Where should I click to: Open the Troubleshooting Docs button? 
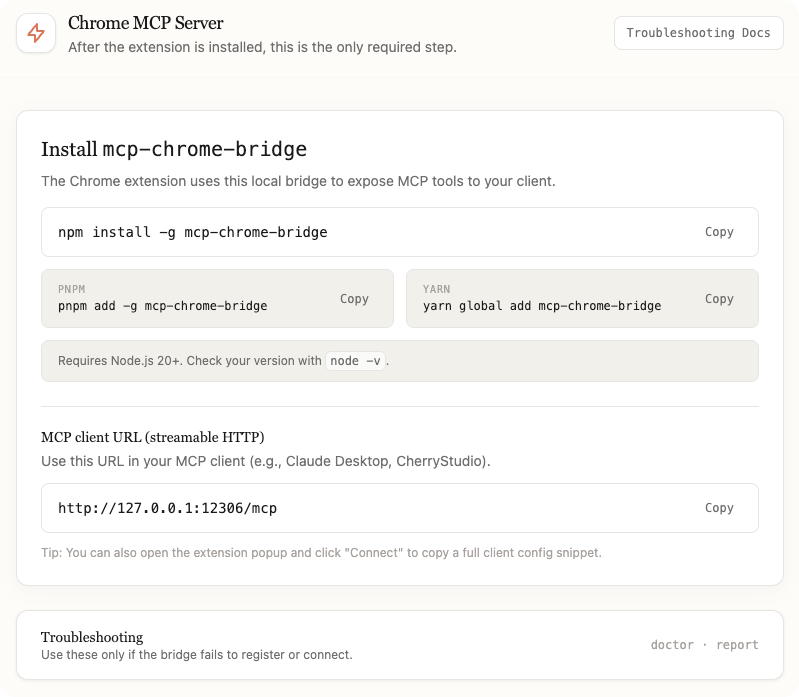pyautogui.click(x=698, y=33)
